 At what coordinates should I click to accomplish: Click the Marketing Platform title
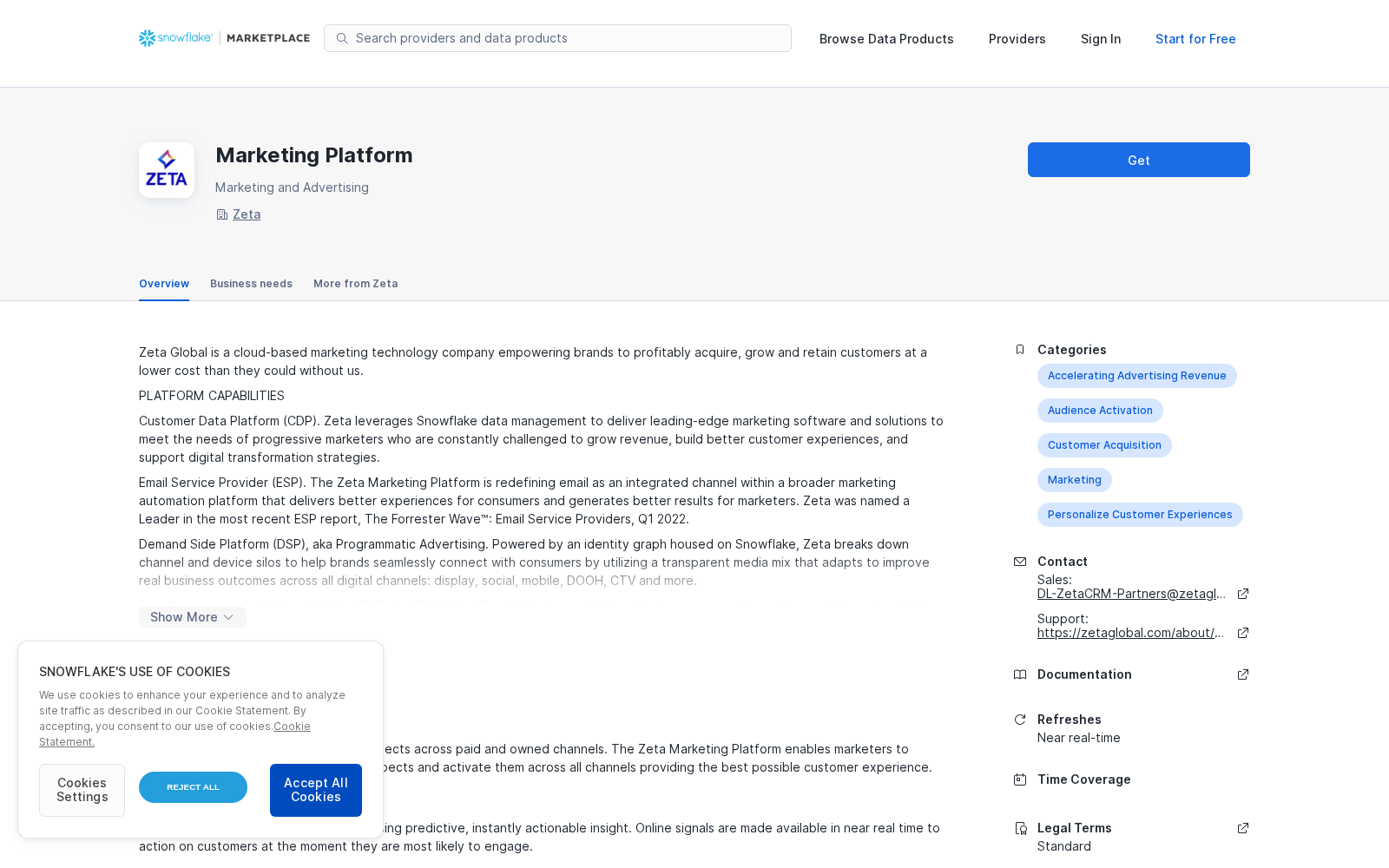click(314, 155)
